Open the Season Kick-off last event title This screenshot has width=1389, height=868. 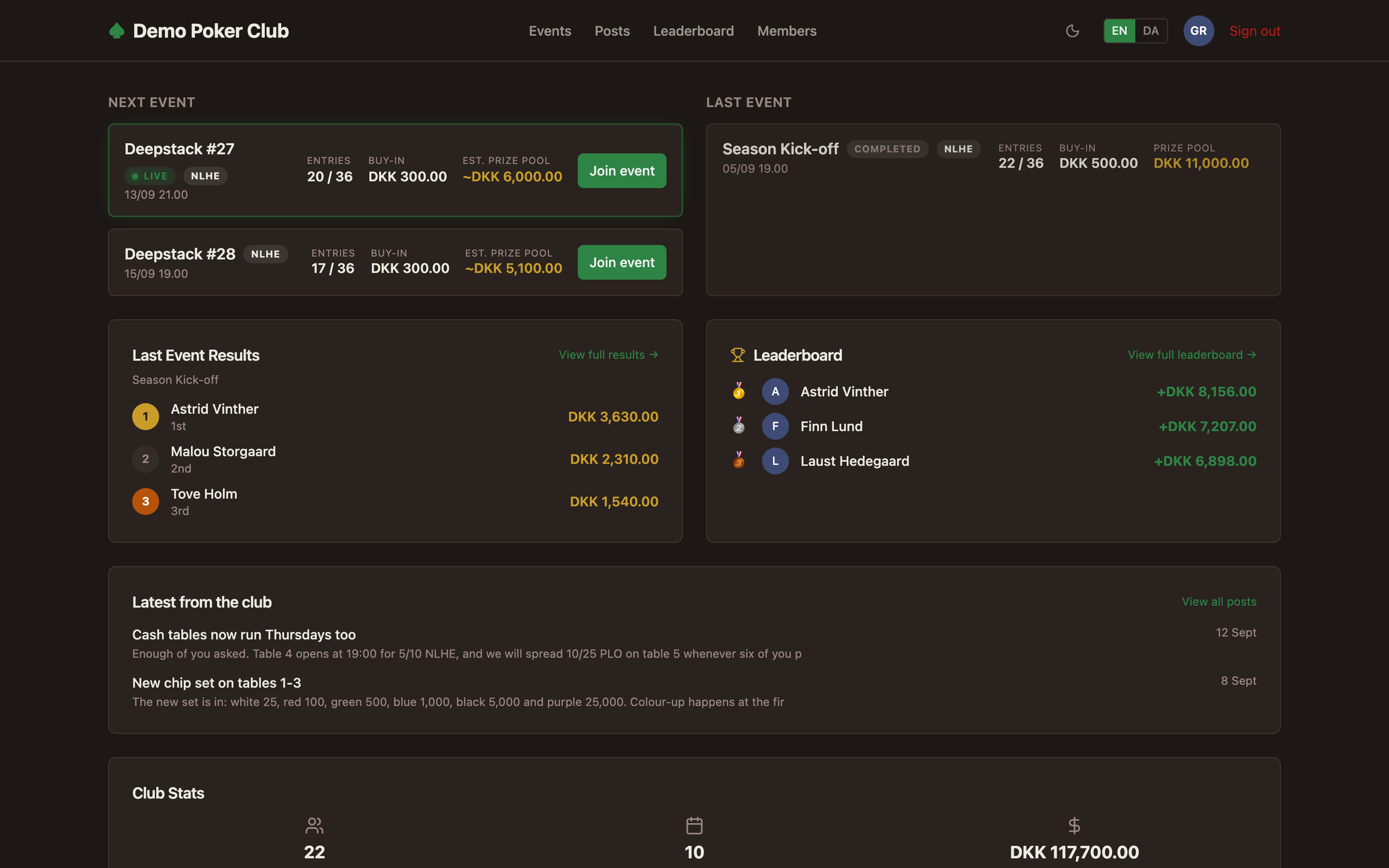(x=780, y=149)
